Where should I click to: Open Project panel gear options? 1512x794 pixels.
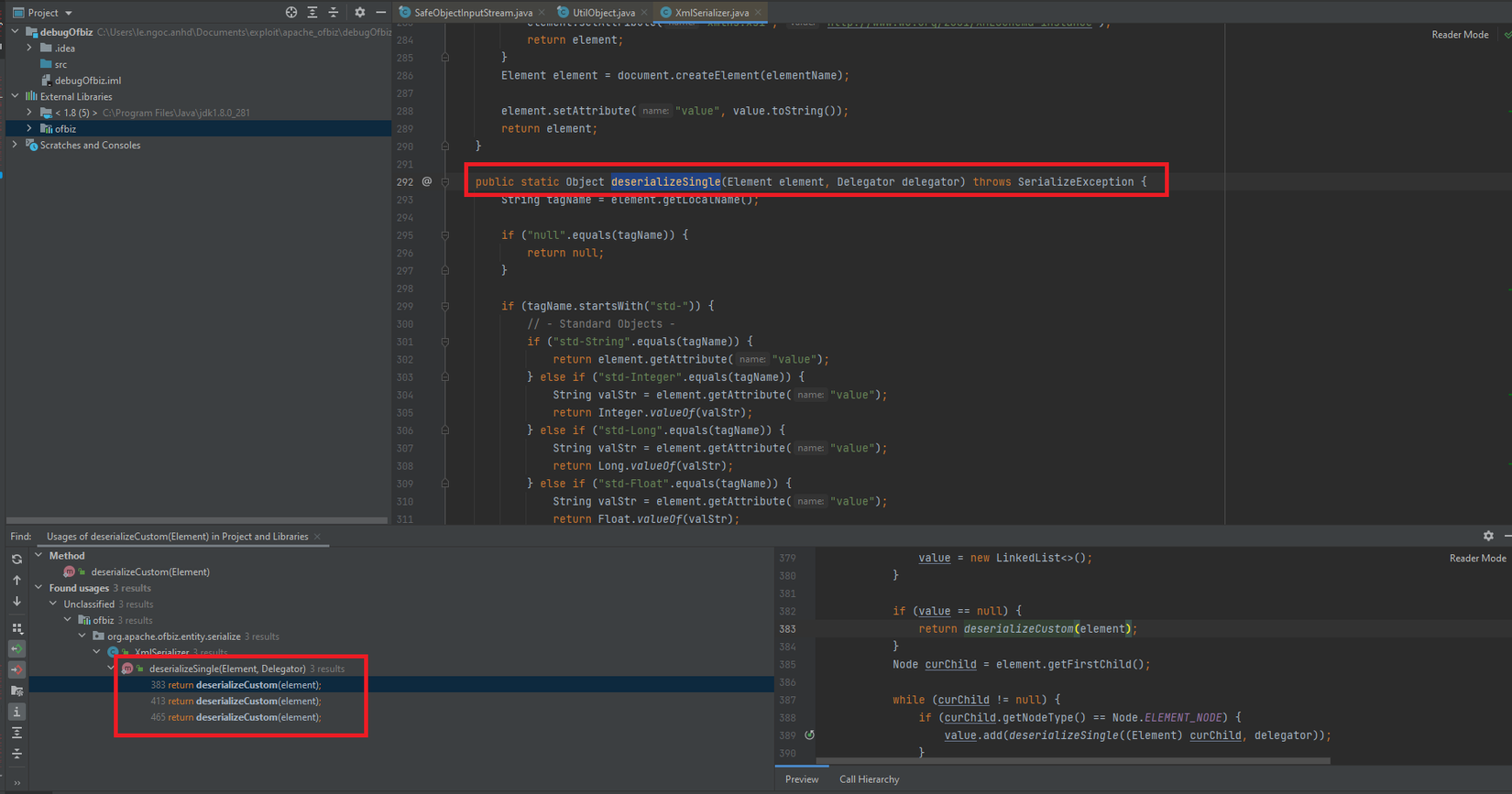point(359,13)
